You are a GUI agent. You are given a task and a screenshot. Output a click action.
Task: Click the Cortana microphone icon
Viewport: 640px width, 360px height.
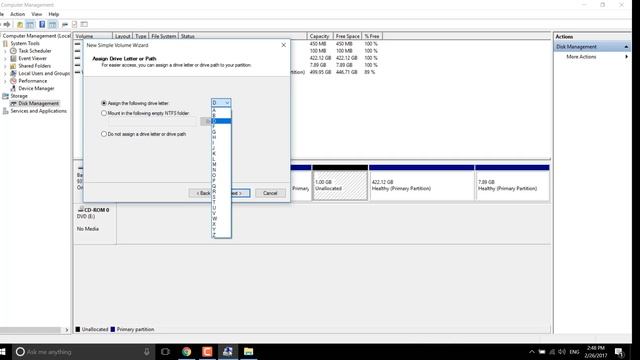(147, 351)
